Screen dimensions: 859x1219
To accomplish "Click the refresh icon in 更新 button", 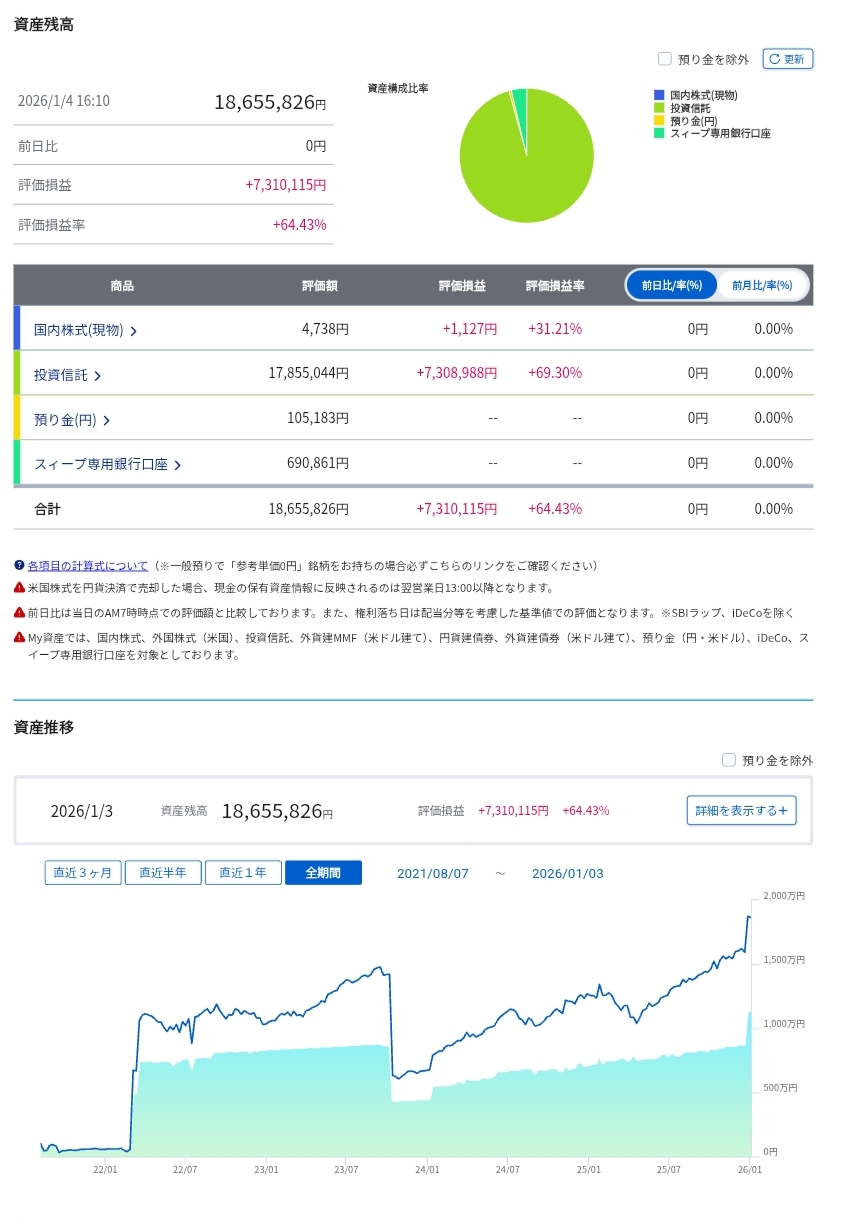I will 774,59.
